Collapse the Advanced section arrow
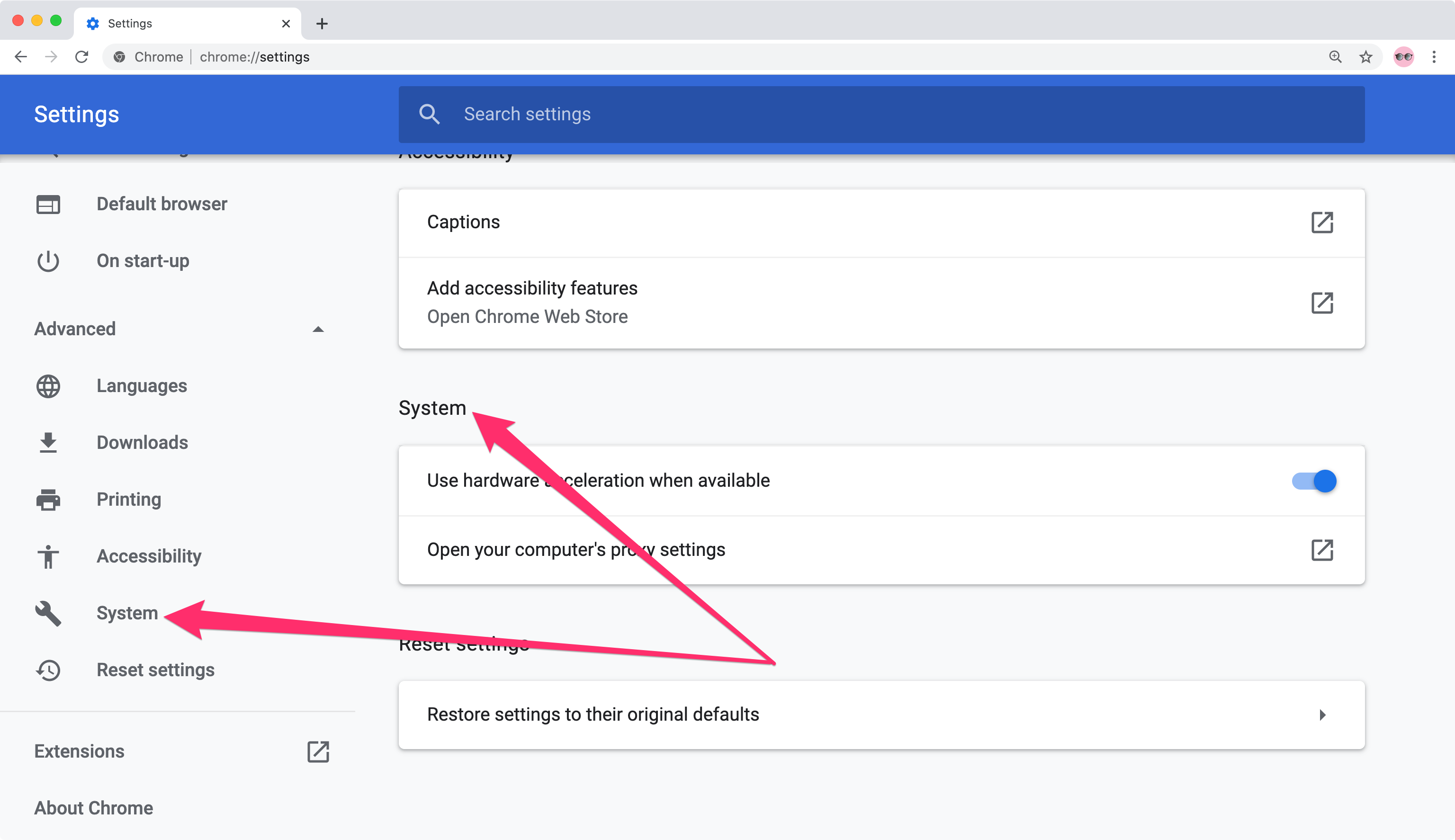Image resolution: width=1455 pixels, height=840 pixels. [318, 329]
